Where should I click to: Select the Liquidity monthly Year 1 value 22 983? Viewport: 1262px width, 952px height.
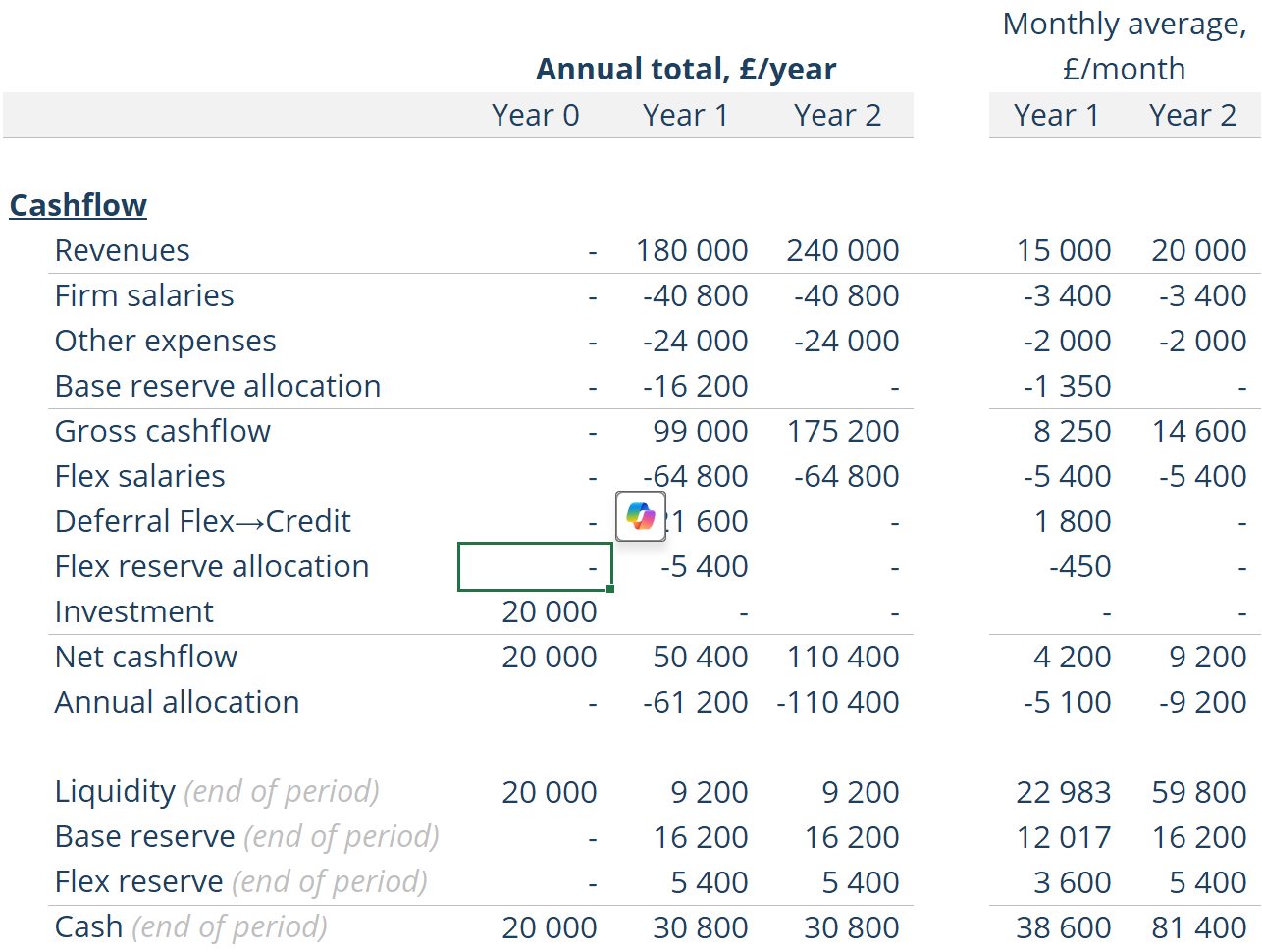click(x=1064, y=792)
